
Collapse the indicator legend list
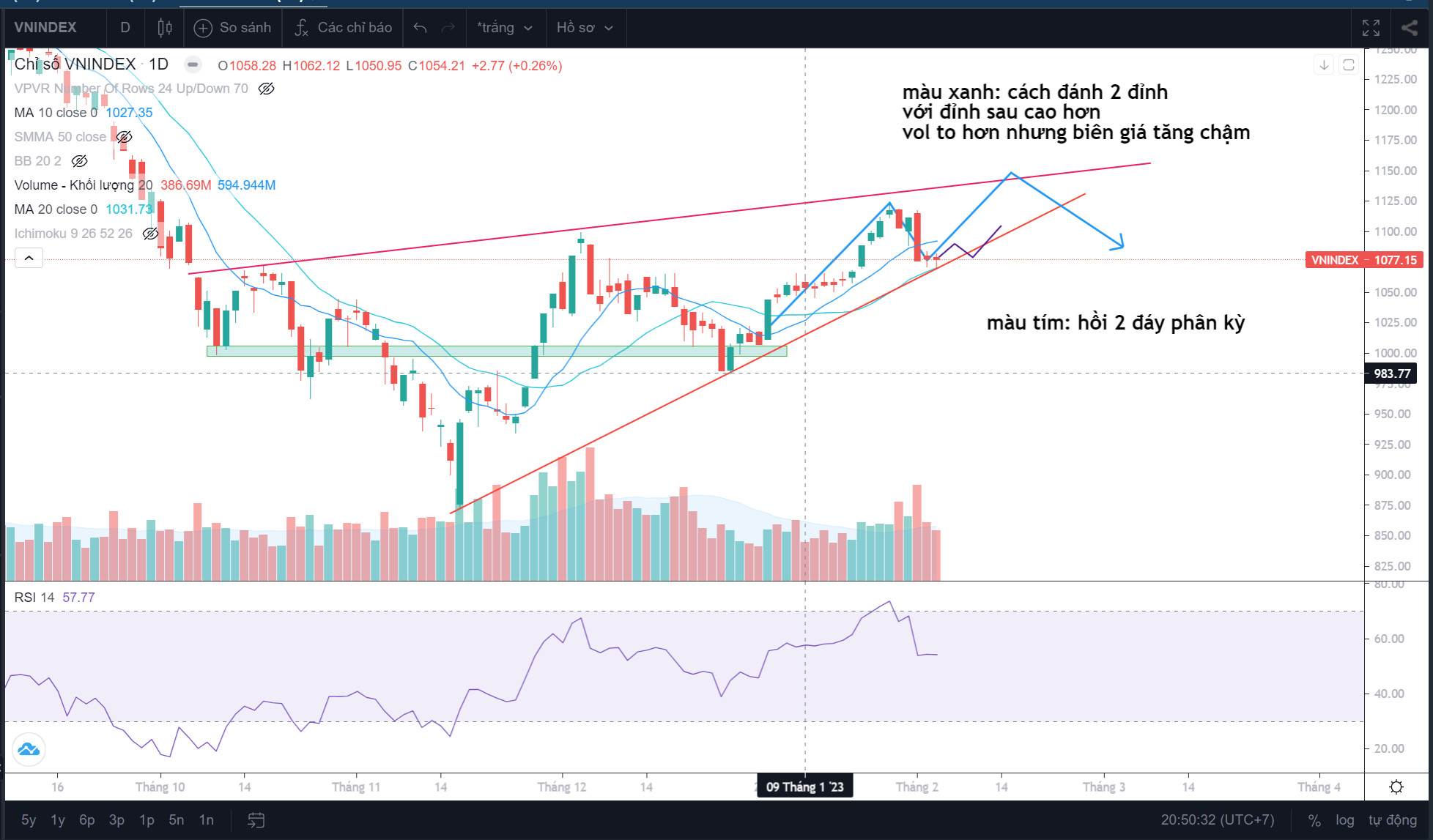click(29, 258)
